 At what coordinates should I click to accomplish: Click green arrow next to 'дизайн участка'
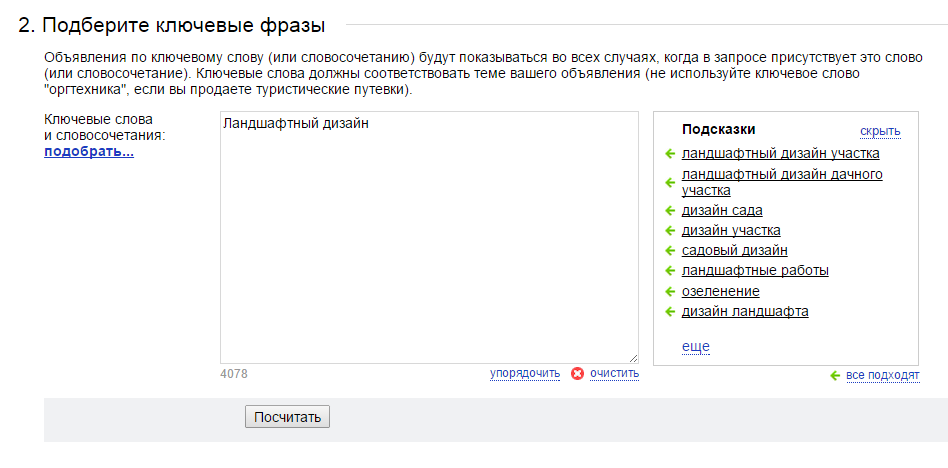pyautogui.click(x=669, y=231)
